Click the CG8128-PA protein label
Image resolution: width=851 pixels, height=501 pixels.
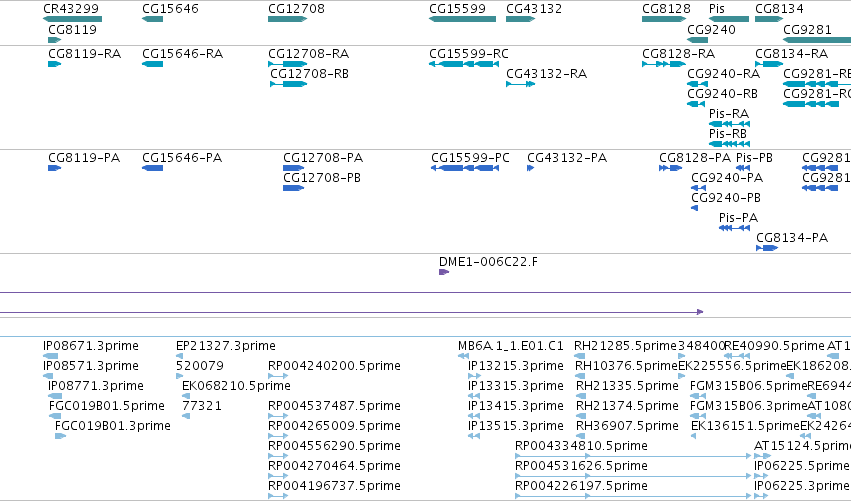coord(695,158)
